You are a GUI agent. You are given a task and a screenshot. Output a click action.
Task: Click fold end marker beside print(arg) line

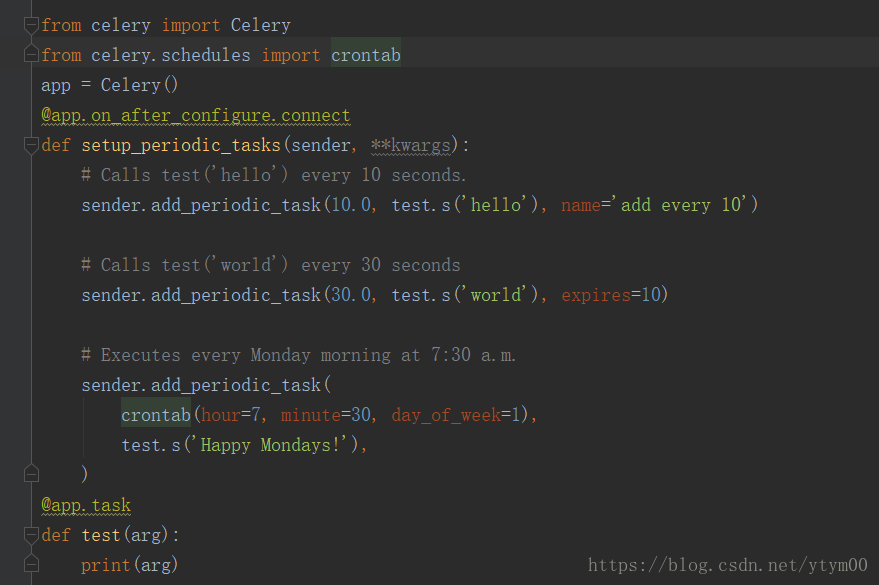pyautogui.click(x=31, y=565)
